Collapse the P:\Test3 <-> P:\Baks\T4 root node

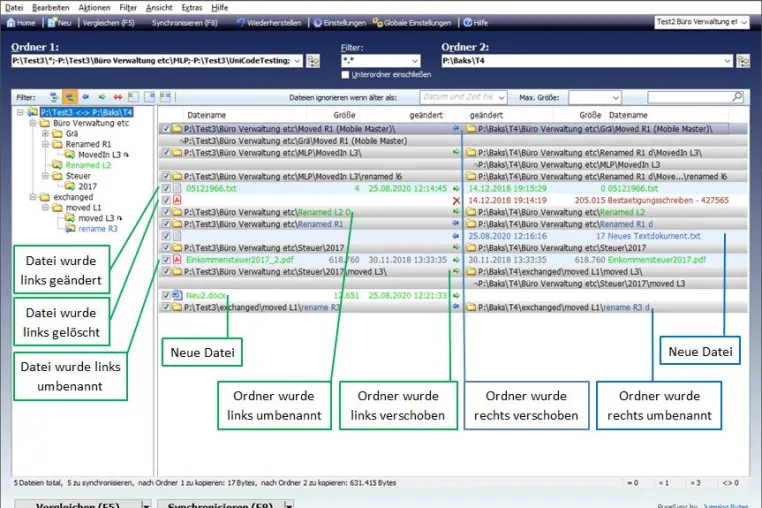[20, 112]
